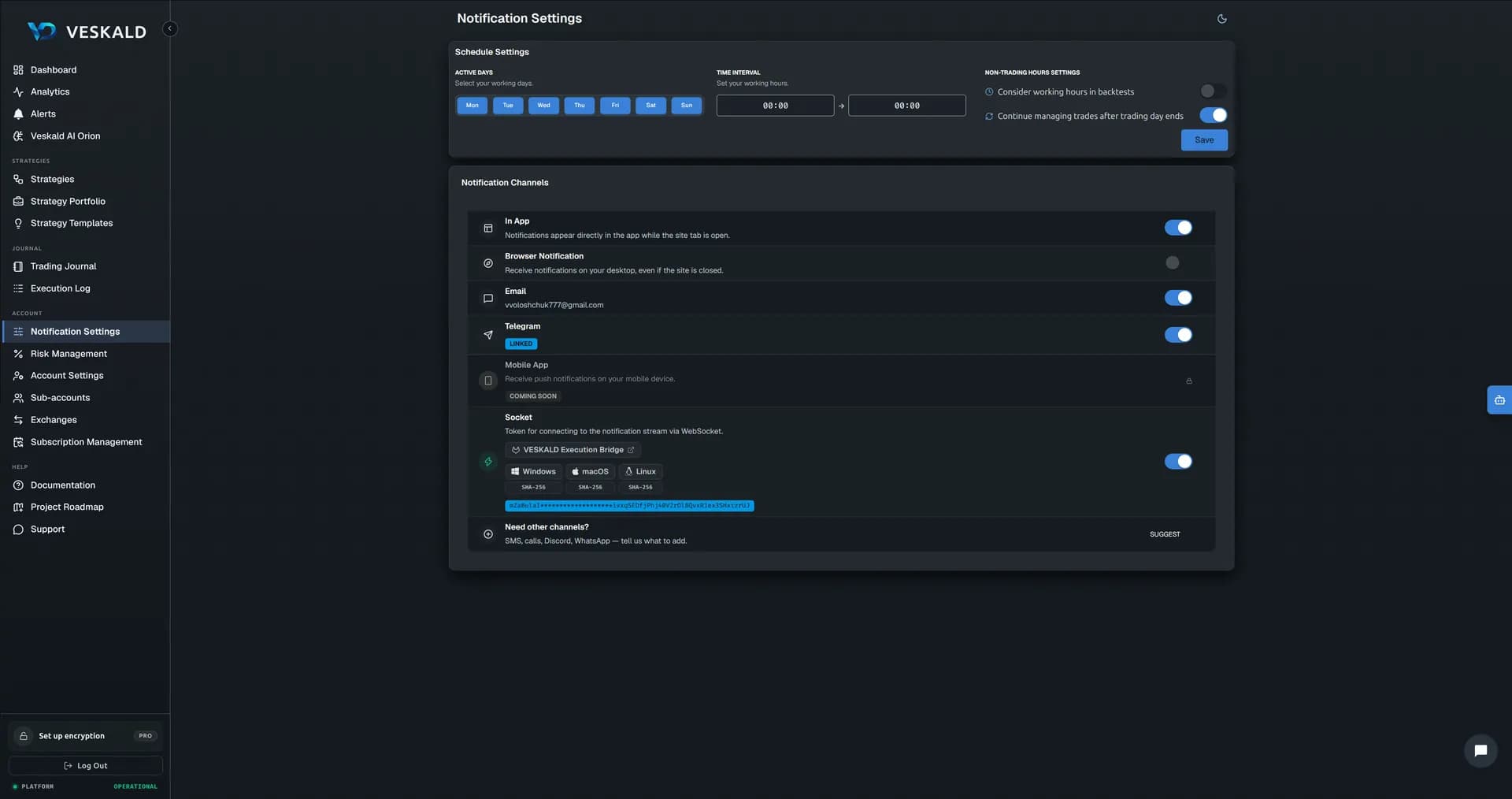
Task: Click the start time input field
Action: click(x=775, y=106)
